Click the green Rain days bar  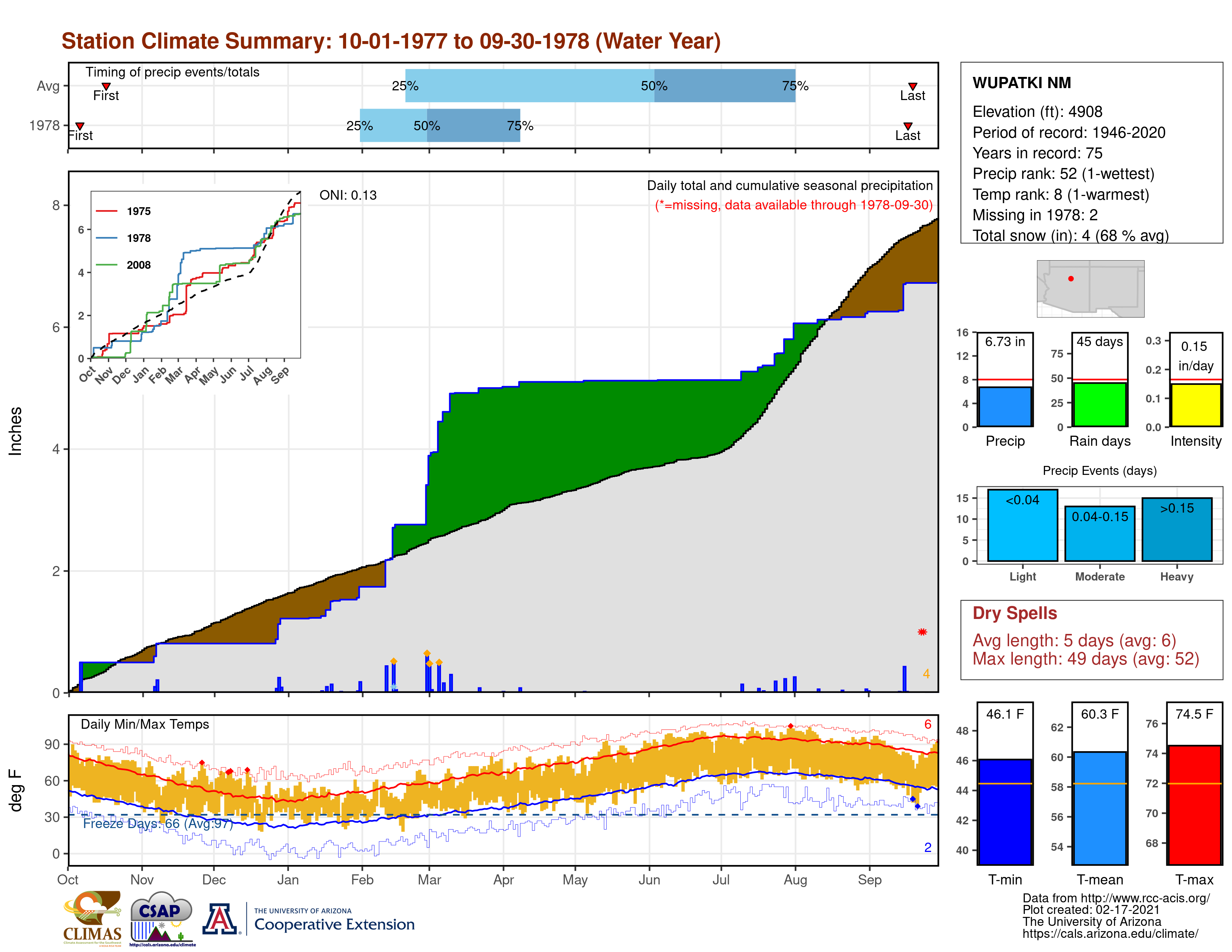click(1100, 404)
